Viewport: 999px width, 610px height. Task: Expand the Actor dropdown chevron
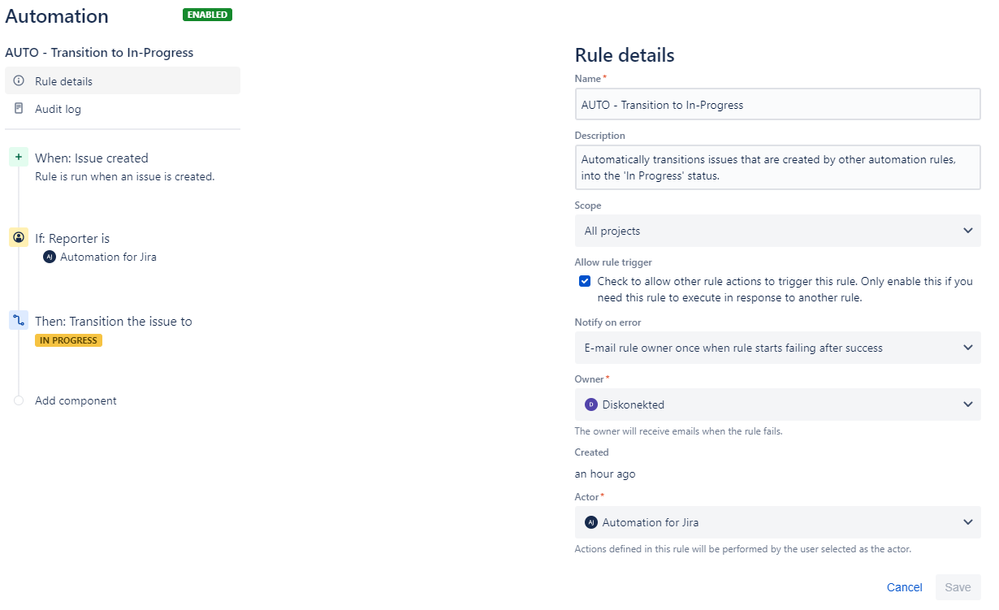tap(968, 522)
